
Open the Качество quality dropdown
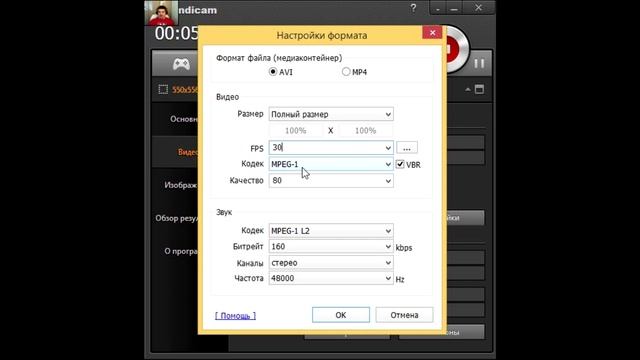click(x=331, y=180)
